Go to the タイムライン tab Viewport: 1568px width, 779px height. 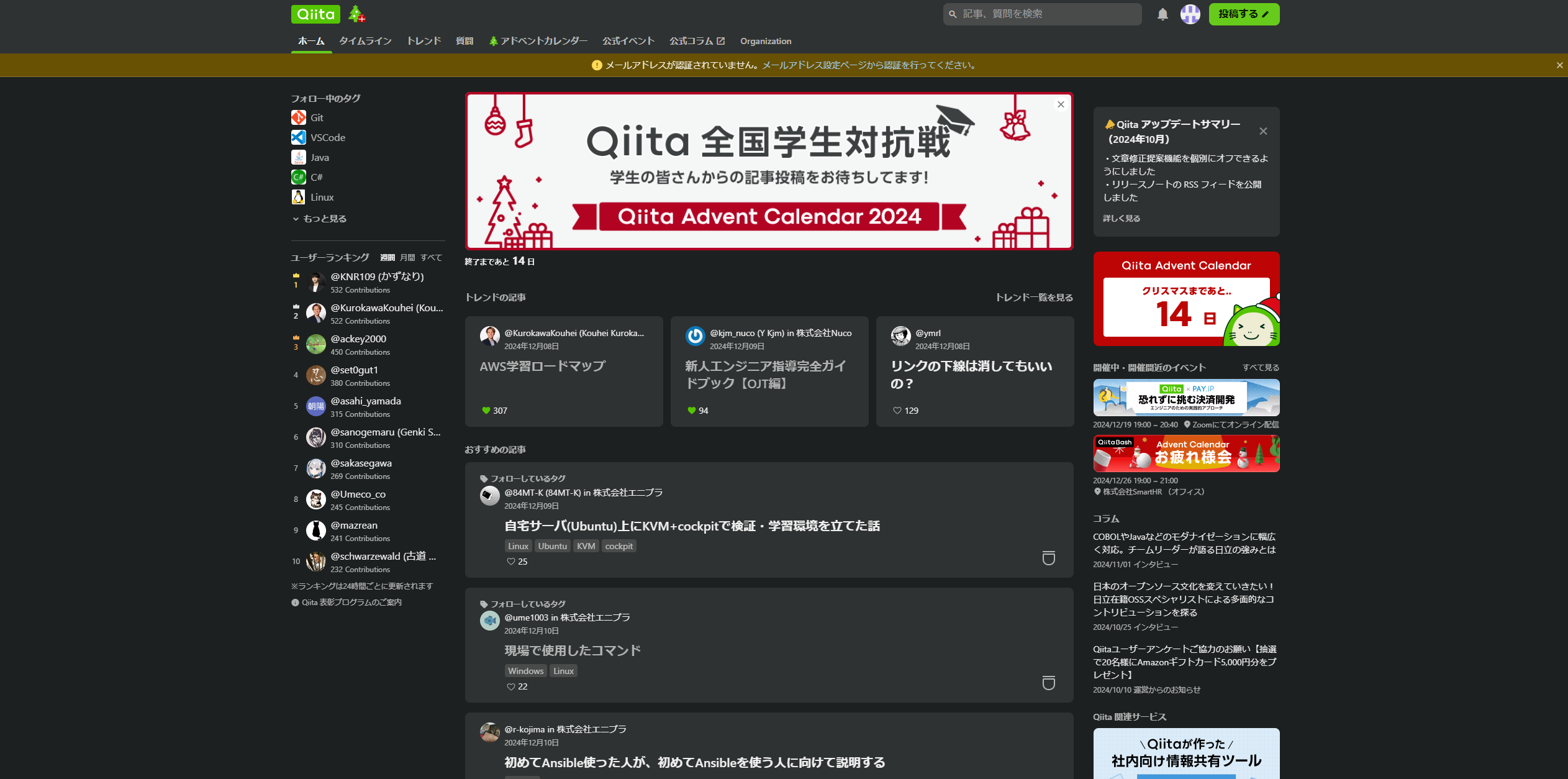pyautogui.click(x=365, y=41)
